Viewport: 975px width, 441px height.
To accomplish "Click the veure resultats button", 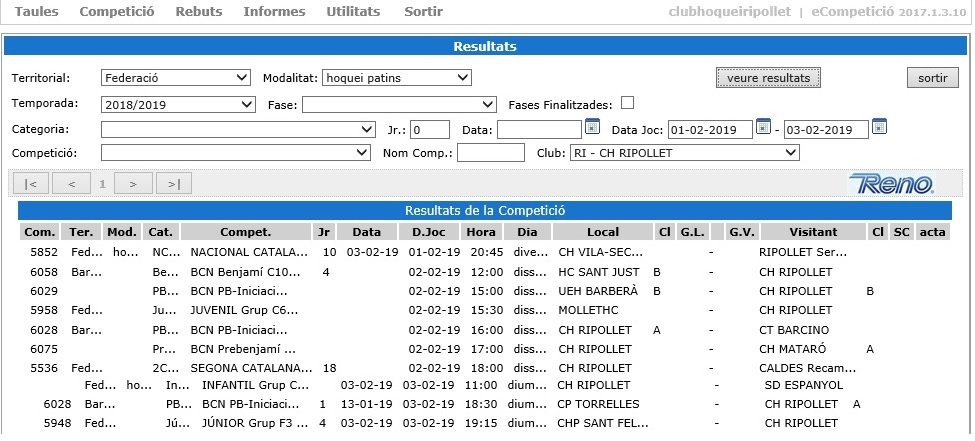I will click(x=768, y=78).
